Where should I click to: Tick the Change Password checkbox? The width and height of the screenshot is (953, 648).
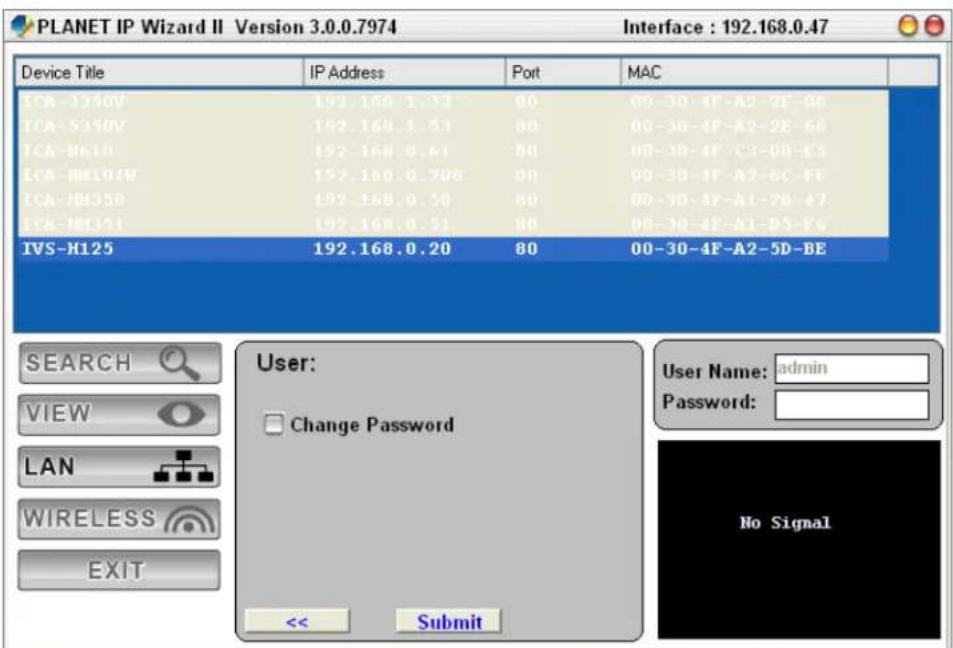274,424
